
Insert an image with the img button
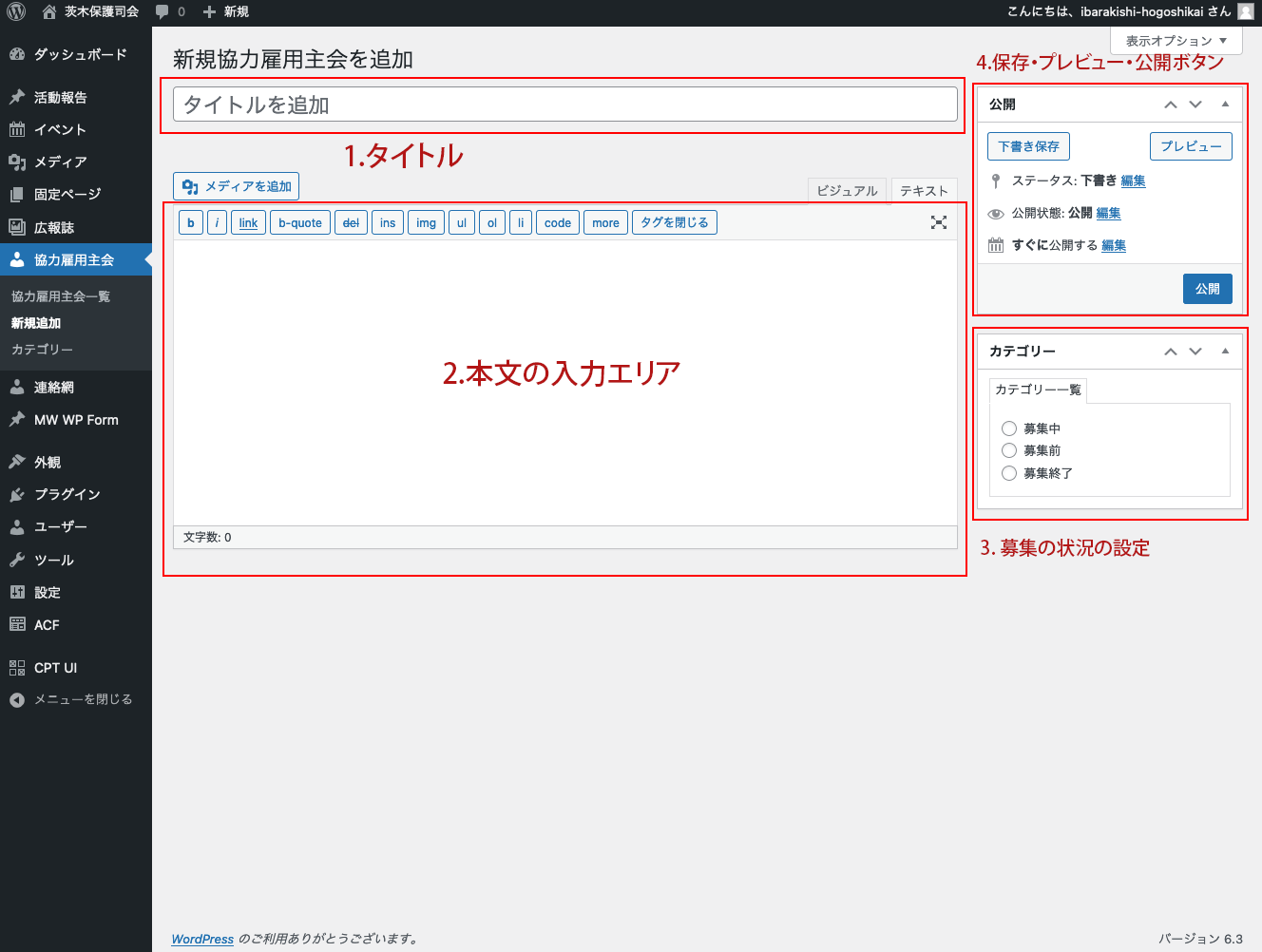[426, 221]
